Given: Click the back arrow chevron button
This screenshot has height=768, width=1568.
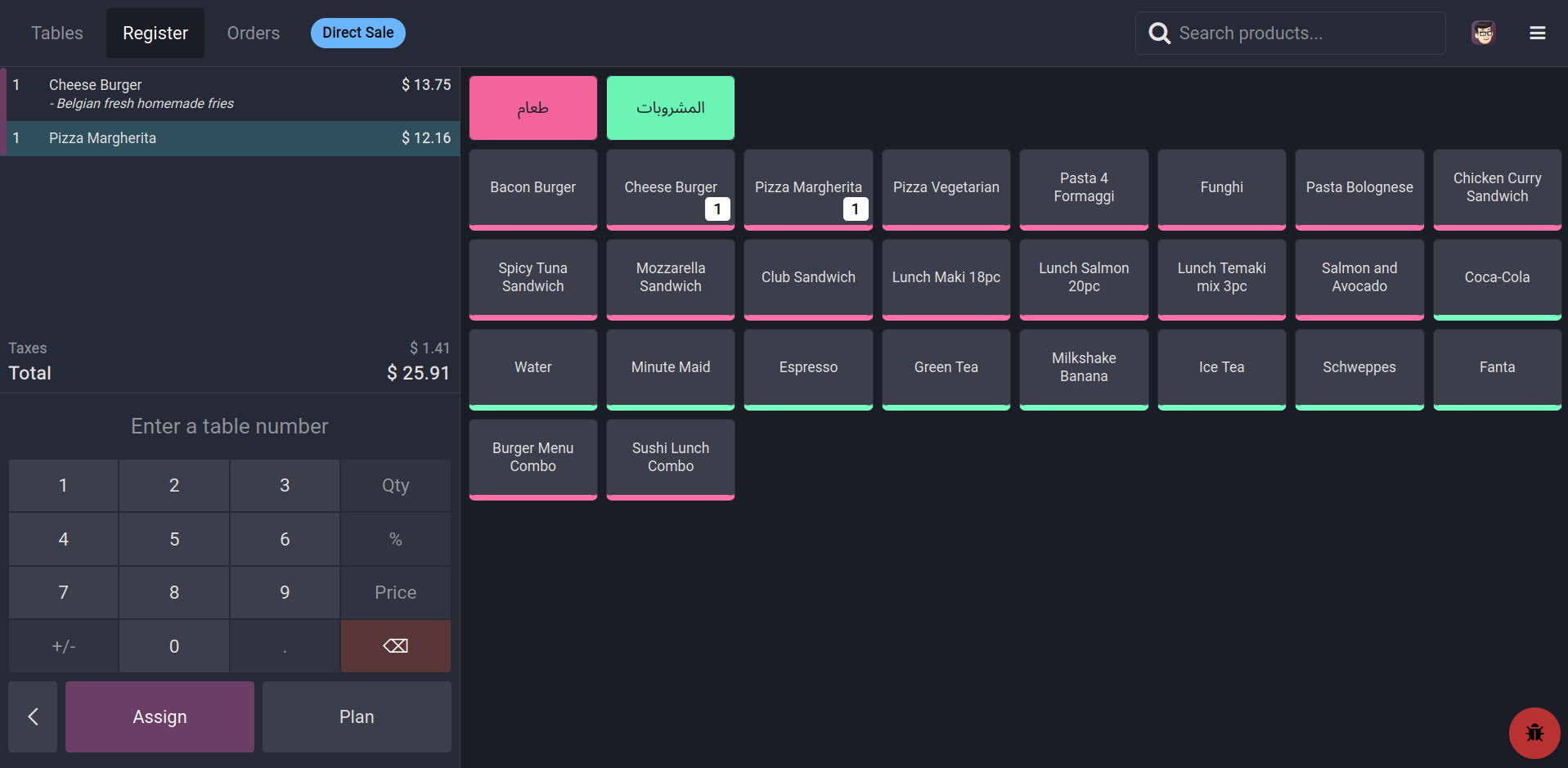Looking at the screenshot, I should click(33, 716).
